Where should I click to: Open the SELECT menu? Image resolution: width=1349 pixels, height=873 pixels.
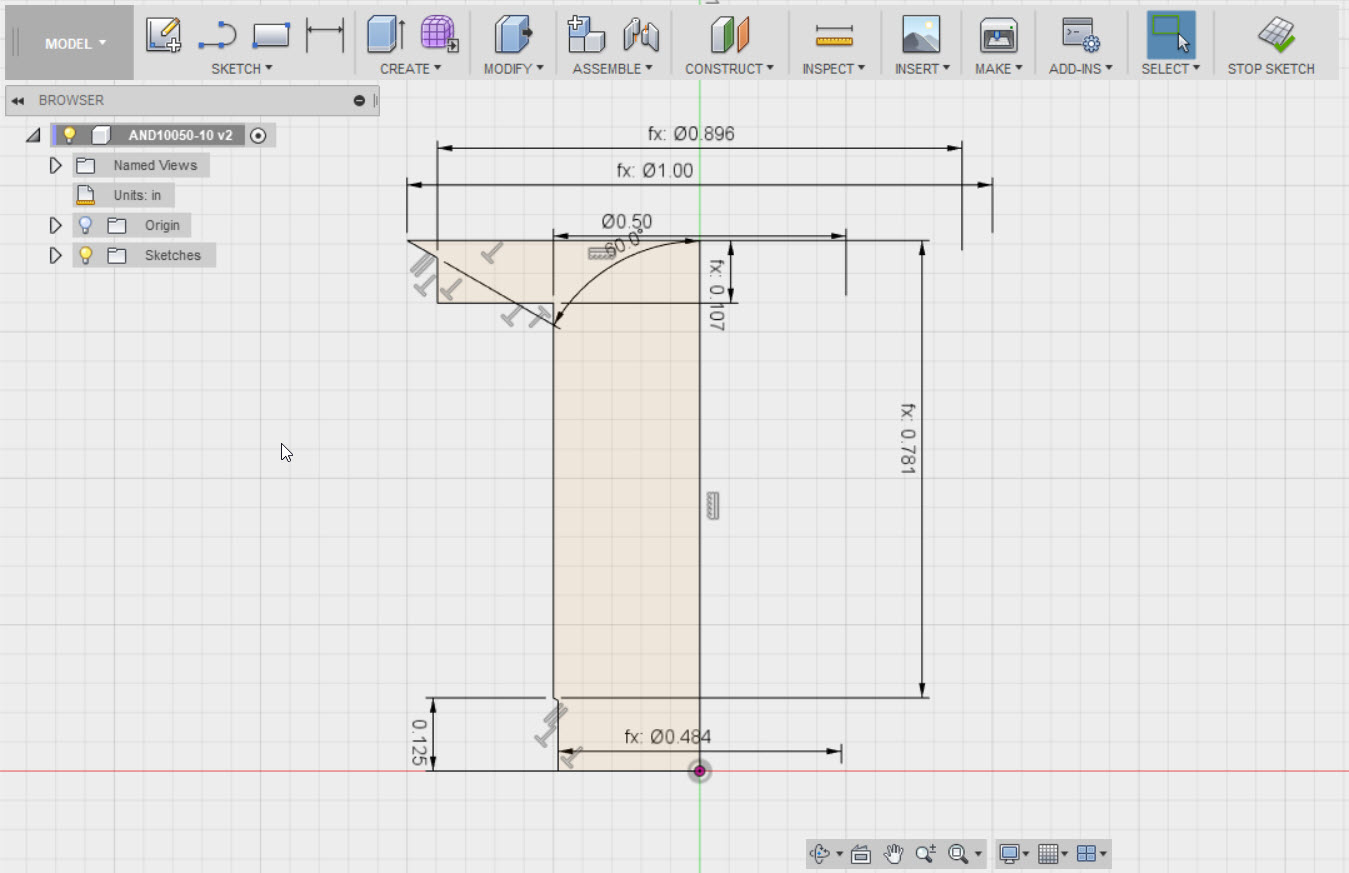(1169, 68)
